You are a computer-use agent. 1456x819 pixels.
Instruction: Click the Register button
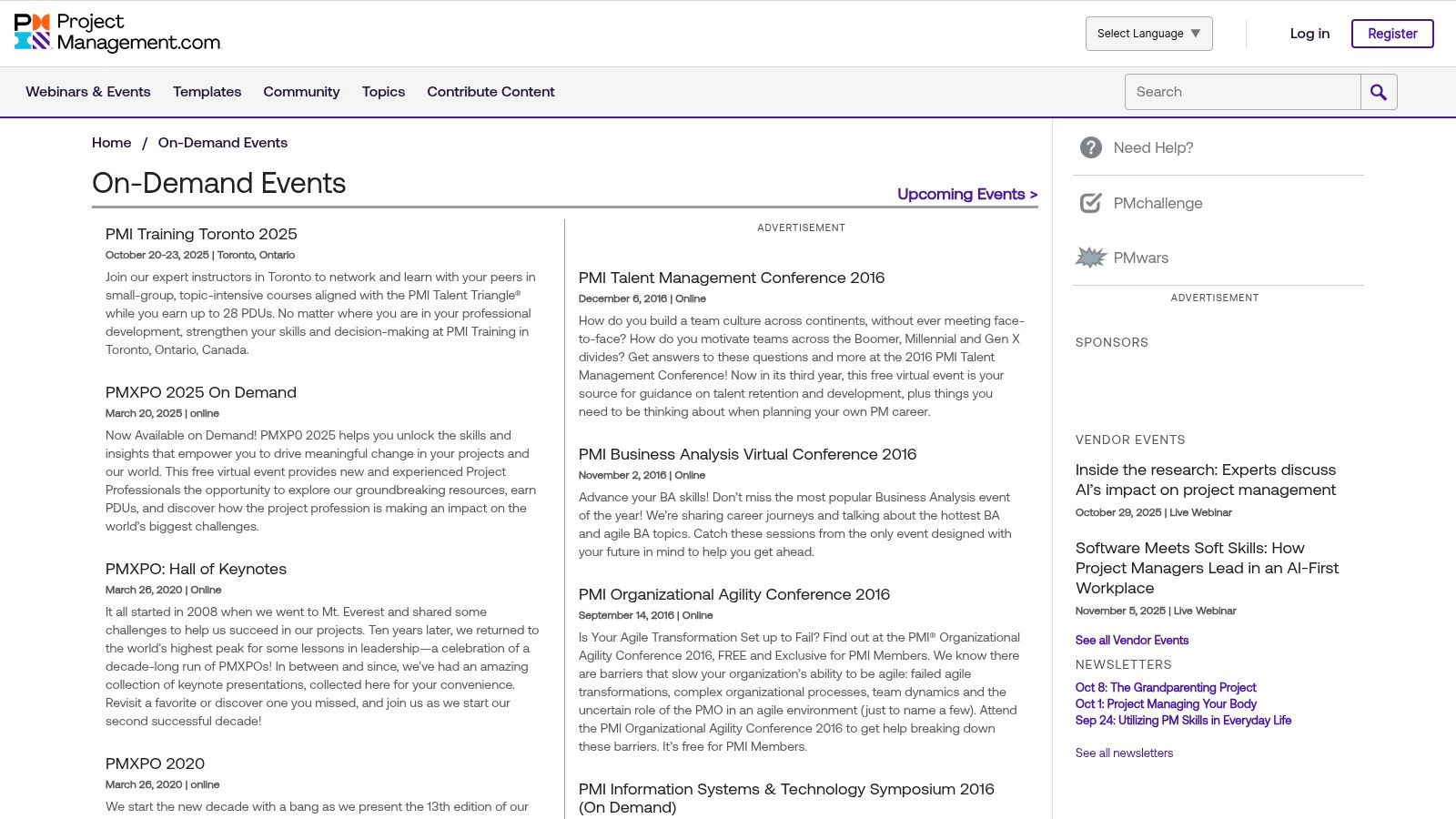pos(1392,33)
